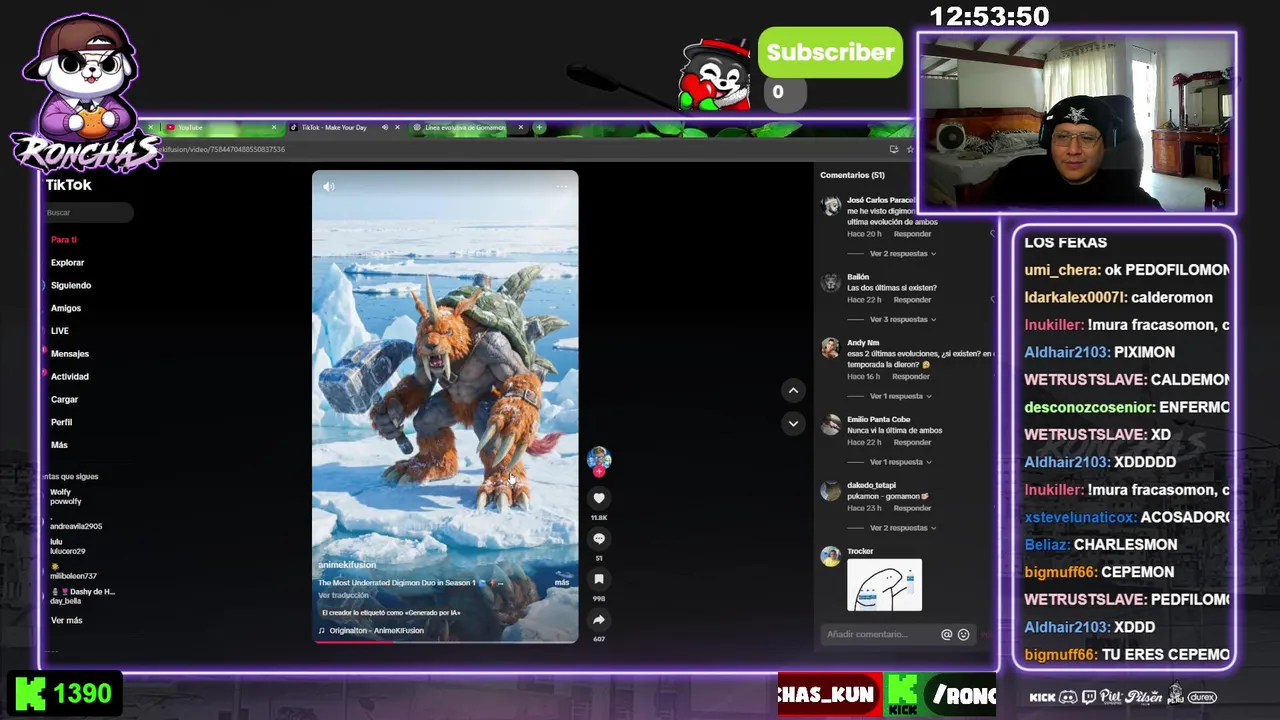The width and height of the screenshot is (1280, 720).
Task: Open emoji picker in comment box
Action: pyautogui.click(x=964, y=634)
